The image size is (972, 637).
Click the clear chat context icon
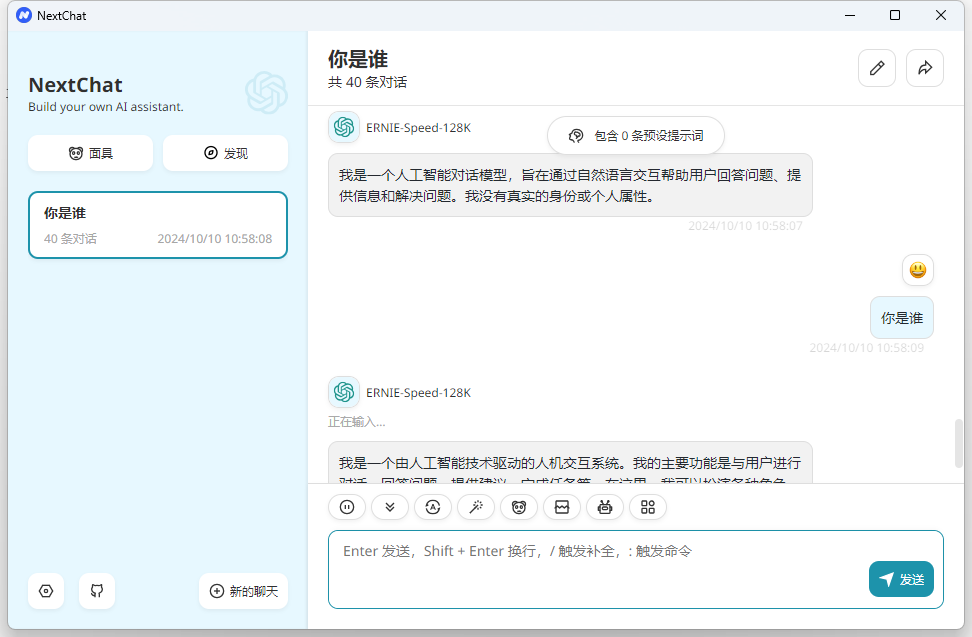(x=562, y=507)
